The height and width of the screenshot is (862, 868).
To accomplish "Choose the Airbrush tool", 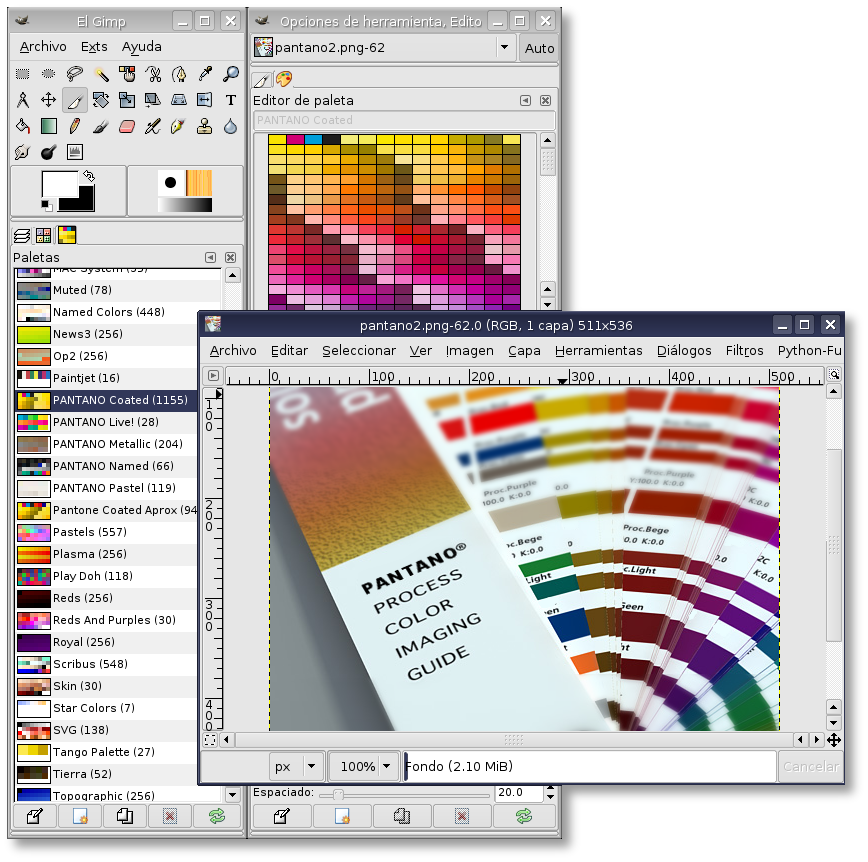I will (153, 126).
